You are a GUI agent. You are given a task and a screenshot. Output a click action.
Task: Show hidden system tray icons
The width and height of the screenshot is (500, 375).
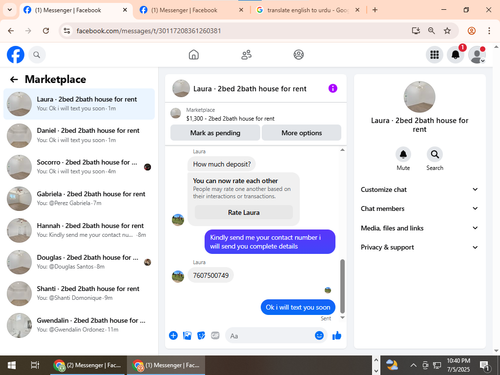point(413,365)
